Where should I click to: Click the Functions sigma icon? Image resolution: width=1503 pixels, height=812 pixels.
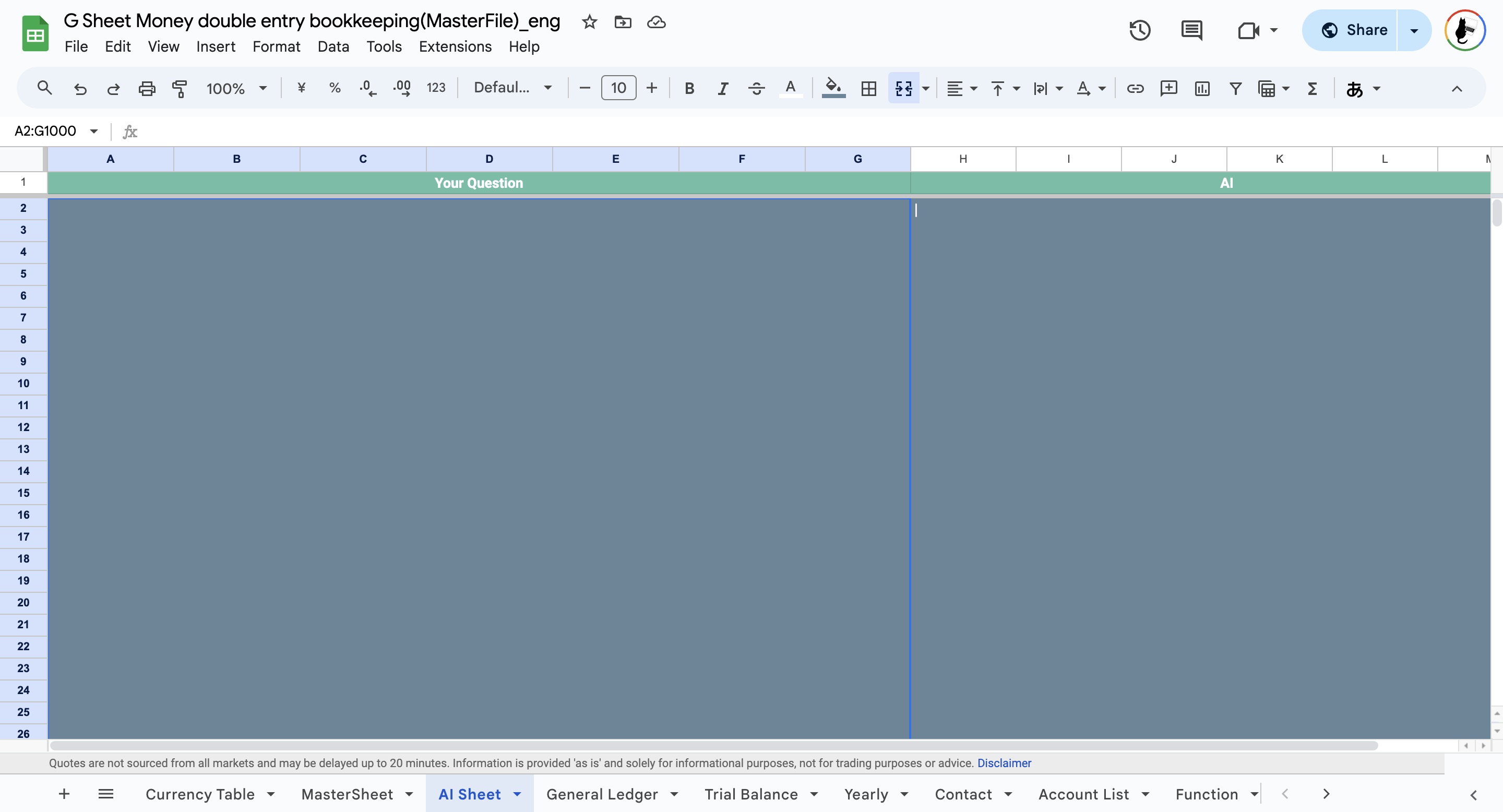pos(1313,88)
